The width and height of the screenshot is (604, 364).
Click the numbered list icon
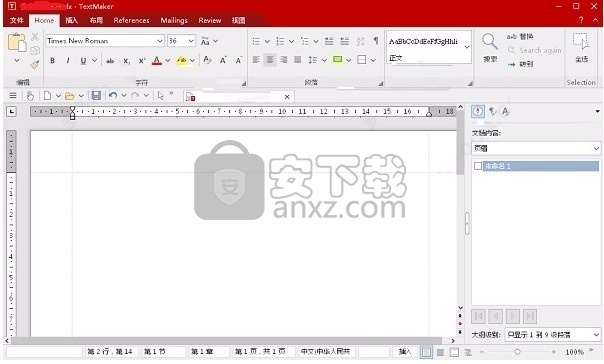(280, 41)
